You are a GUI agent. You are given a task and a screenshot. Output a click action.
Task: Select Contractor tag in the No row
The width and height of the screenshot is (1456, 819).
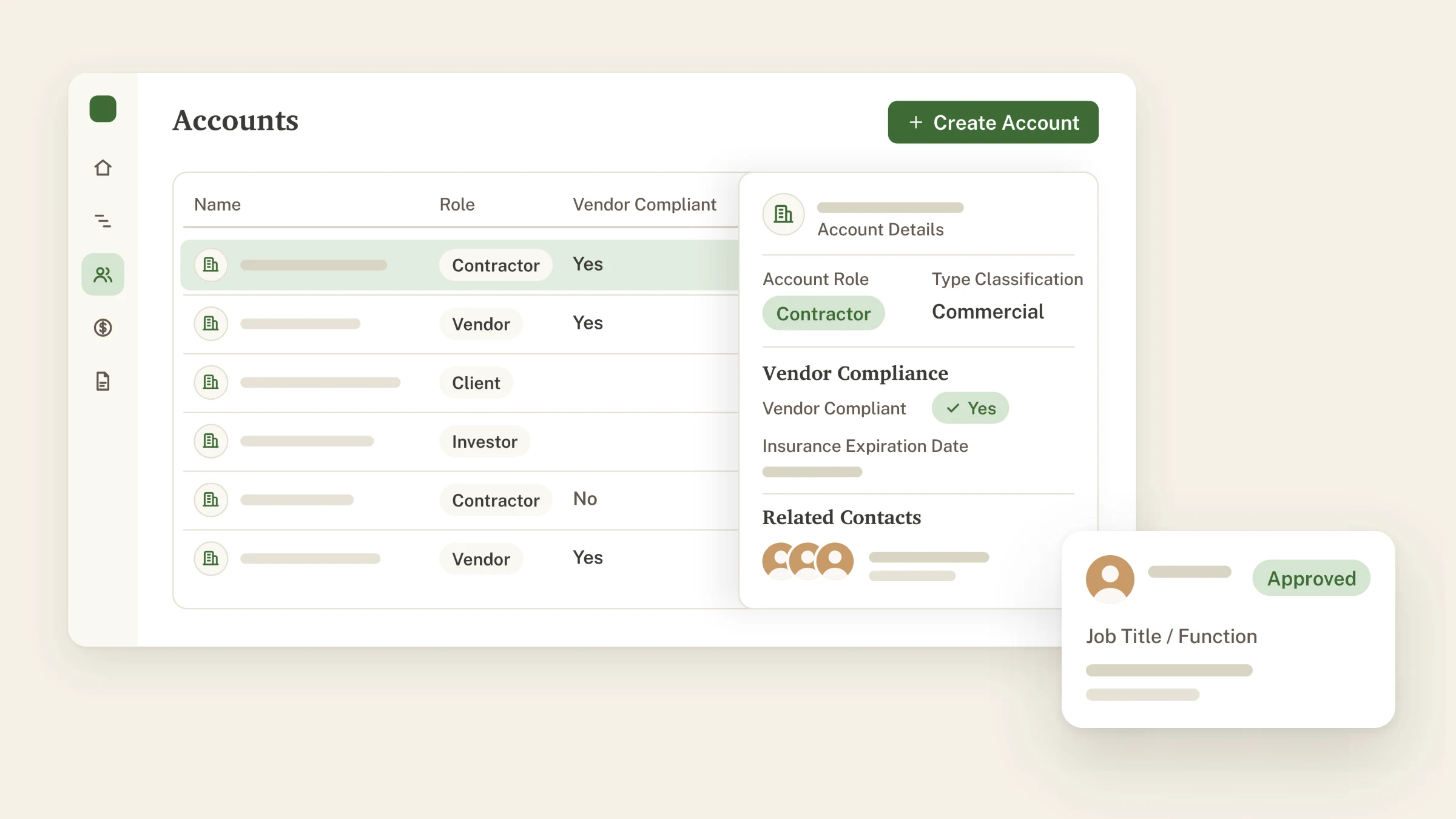(x=496, y=500)
